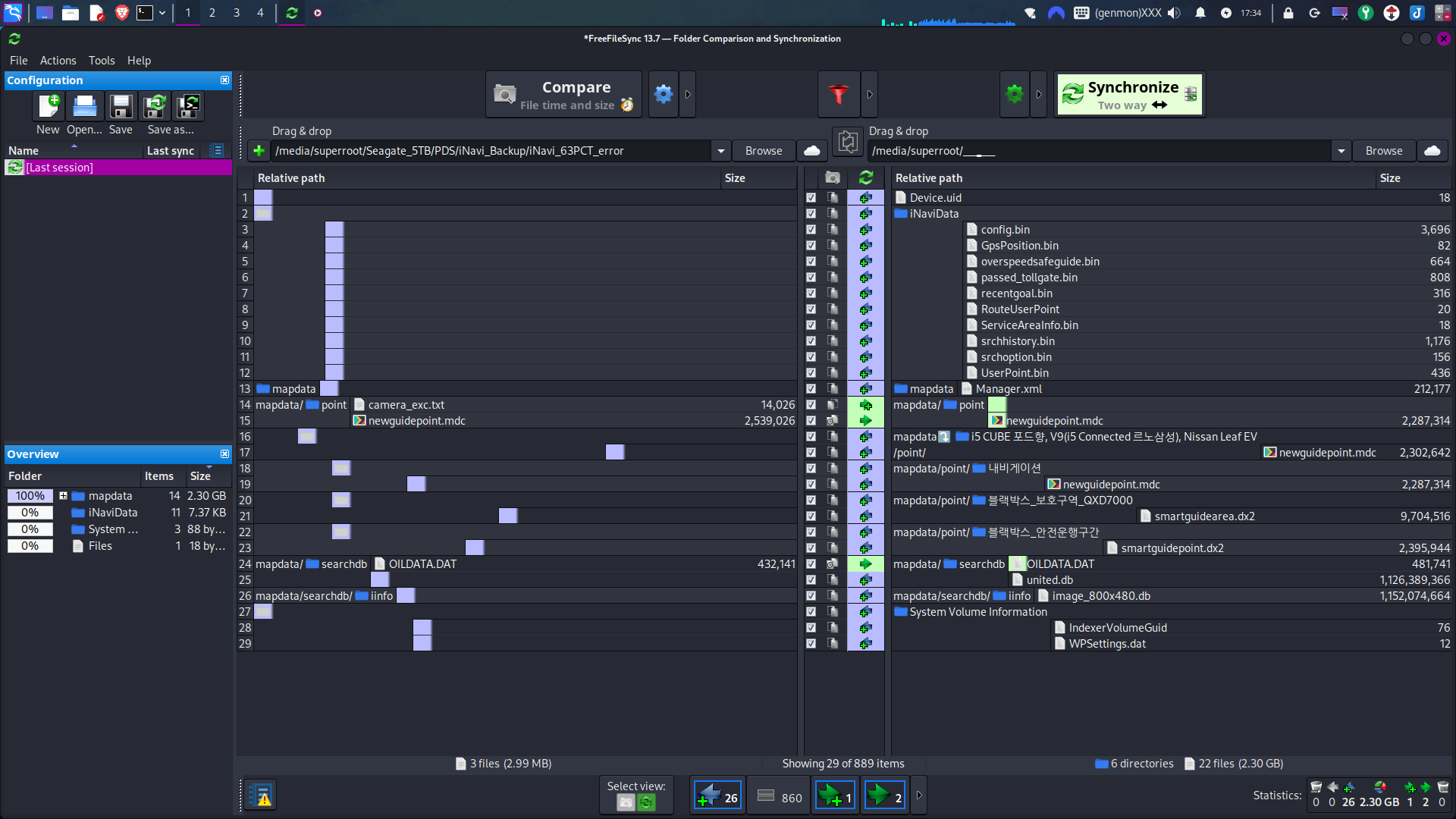Open the red filter funnel settings
The width and height of the screenshot is (1456, 819).
pyautogui.click(x=838, y=94)
